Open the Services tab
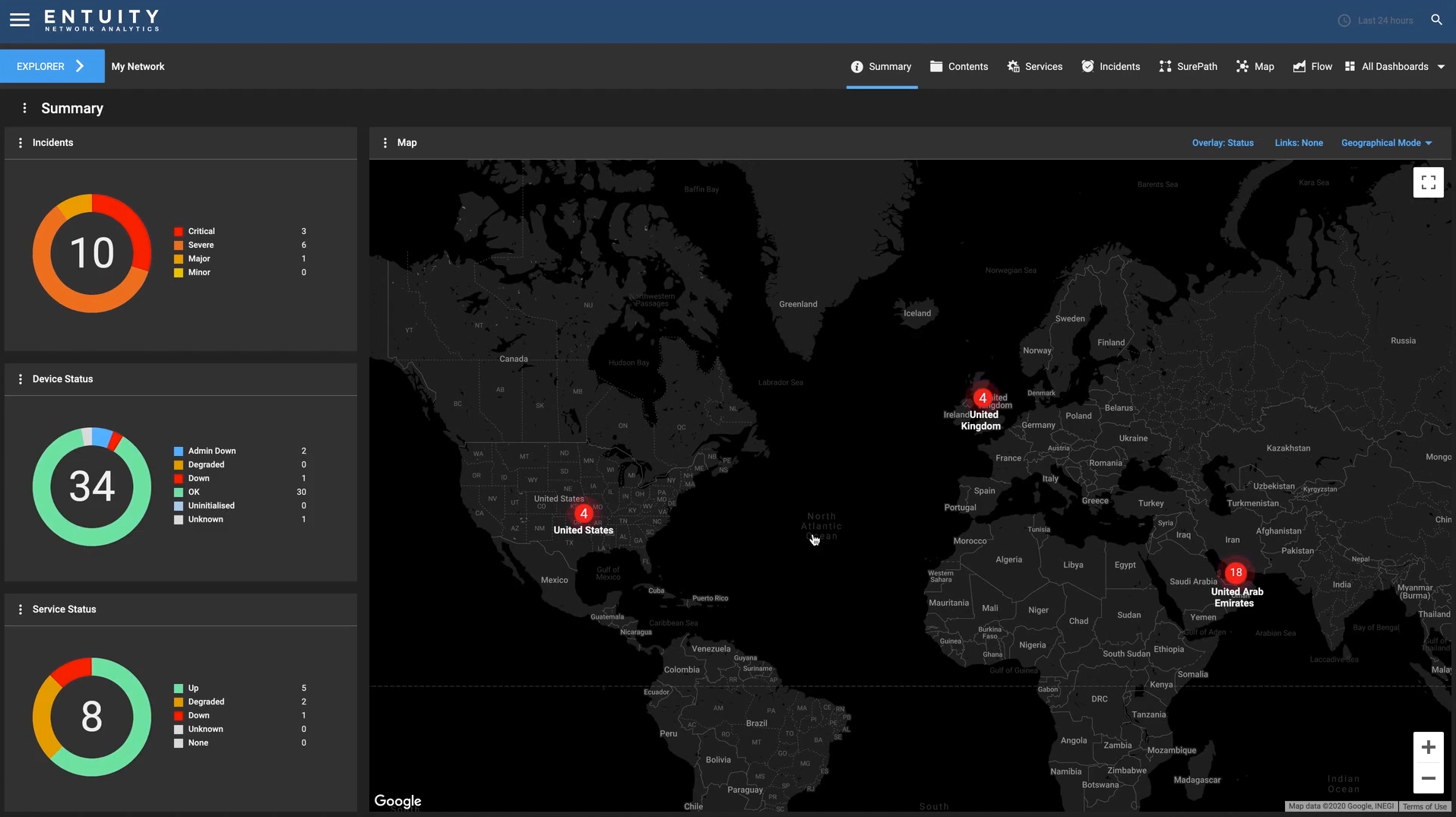 [x=1034, y=67]
